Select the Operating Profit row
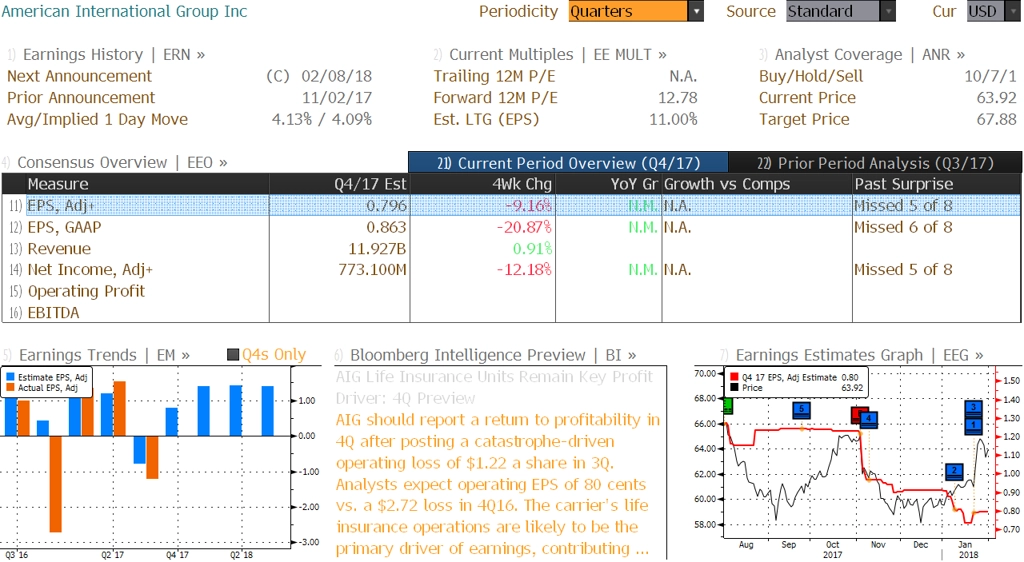This screenshot has height=562, width=1024. pos(511,291)
